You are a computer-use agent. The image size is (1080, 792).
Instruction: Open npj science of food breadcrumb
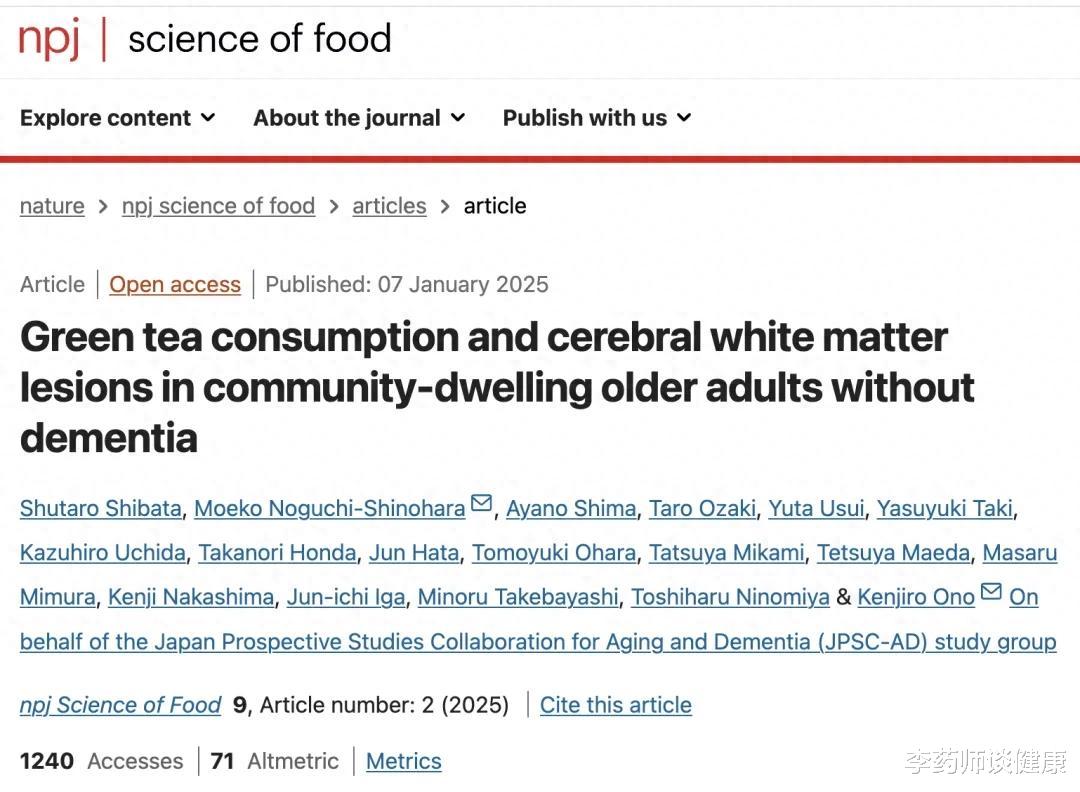coord(218,206)
